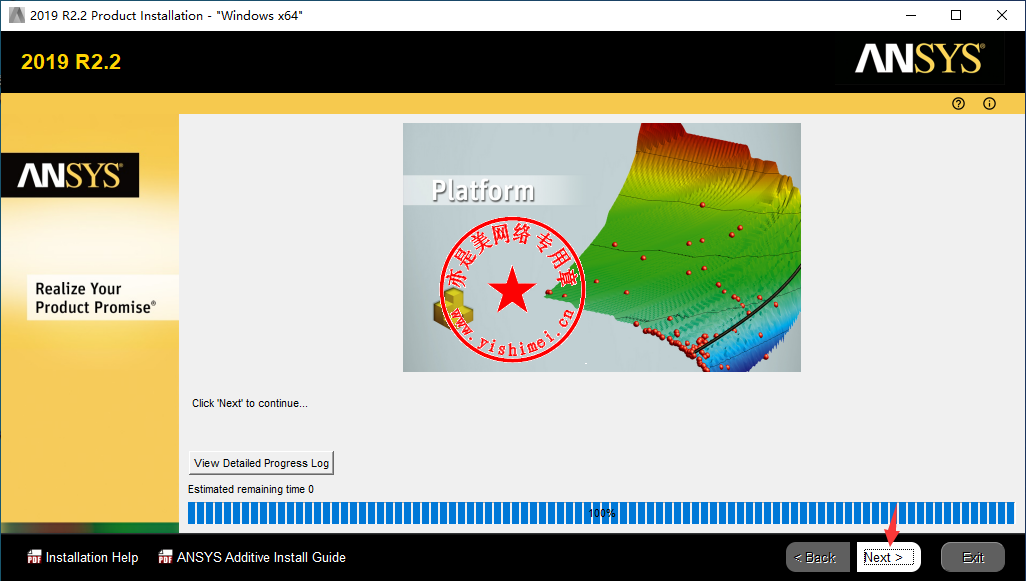Click the installer title bar app icon
The width and height of the screenshot is (1026, 581).
point(16,15)
